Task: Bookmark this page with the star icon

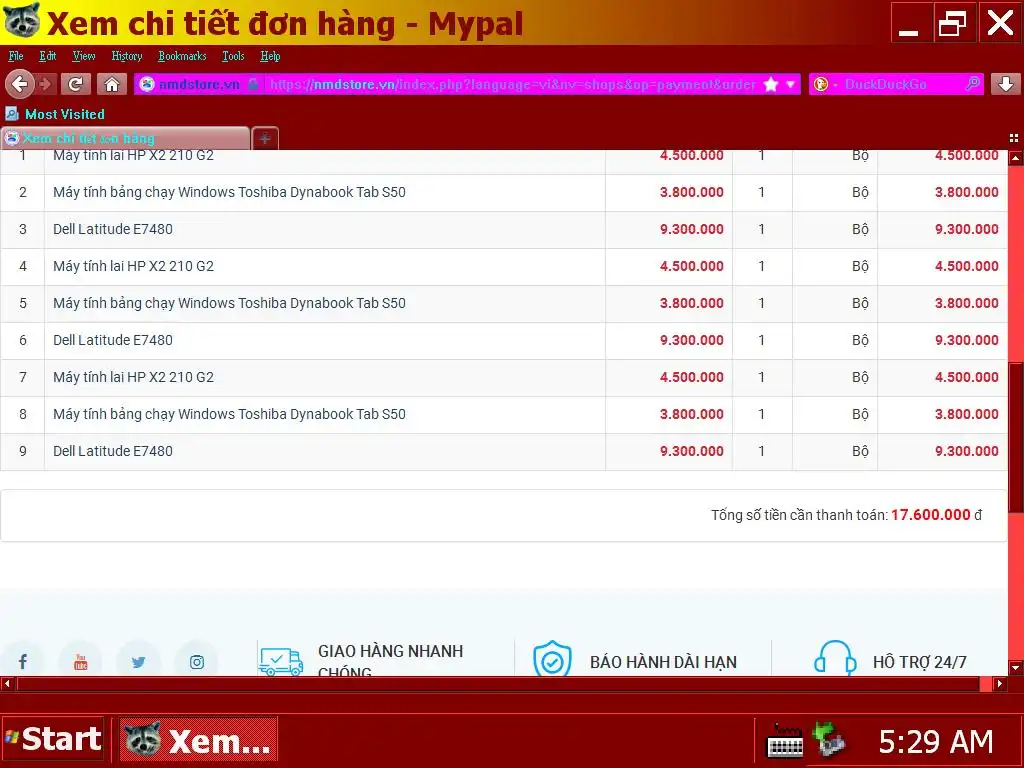Action: pyautogui.click(x=771, y=84)
